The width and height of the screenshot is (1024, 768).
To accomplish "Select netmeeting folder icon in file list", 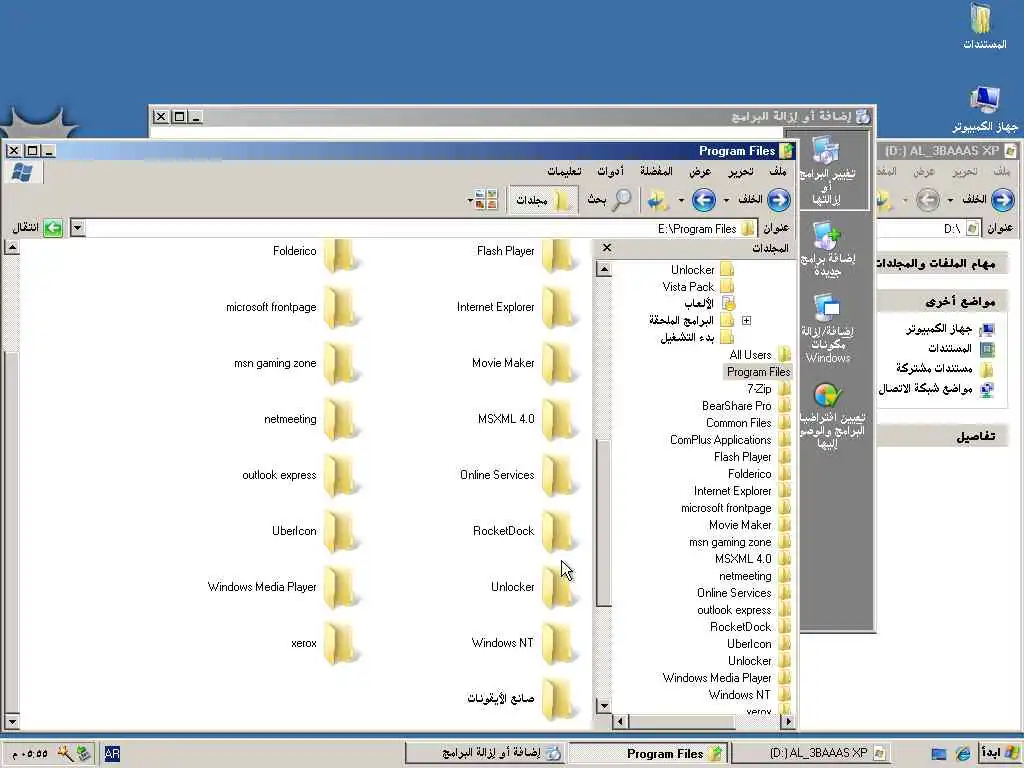I will point(341,419).
